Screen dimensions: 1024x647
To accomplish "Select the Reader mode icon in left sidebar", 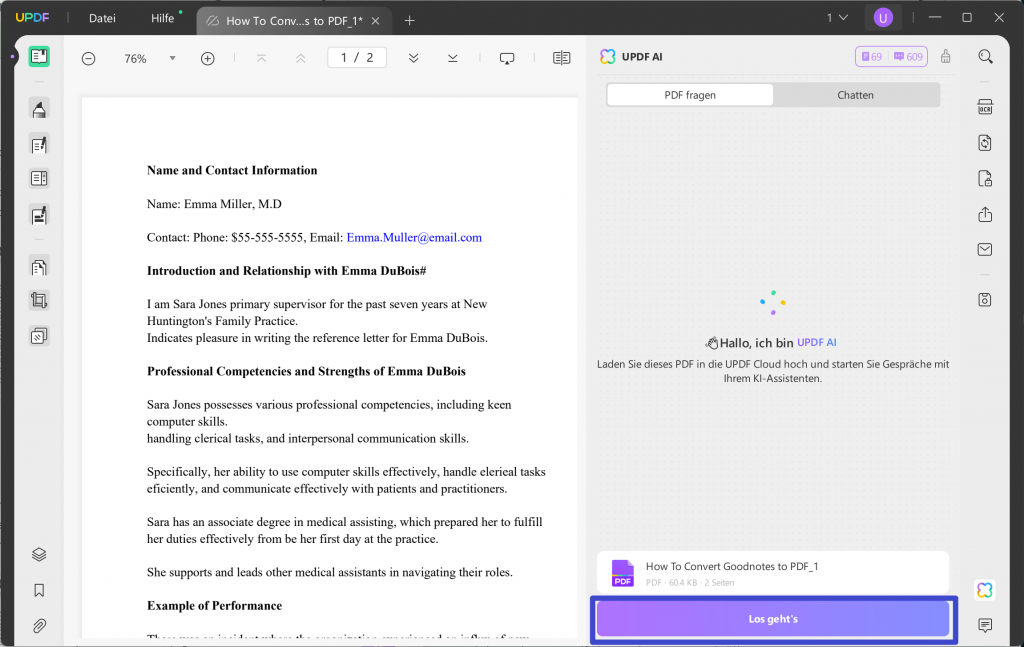I will click(x=39, y=57).
